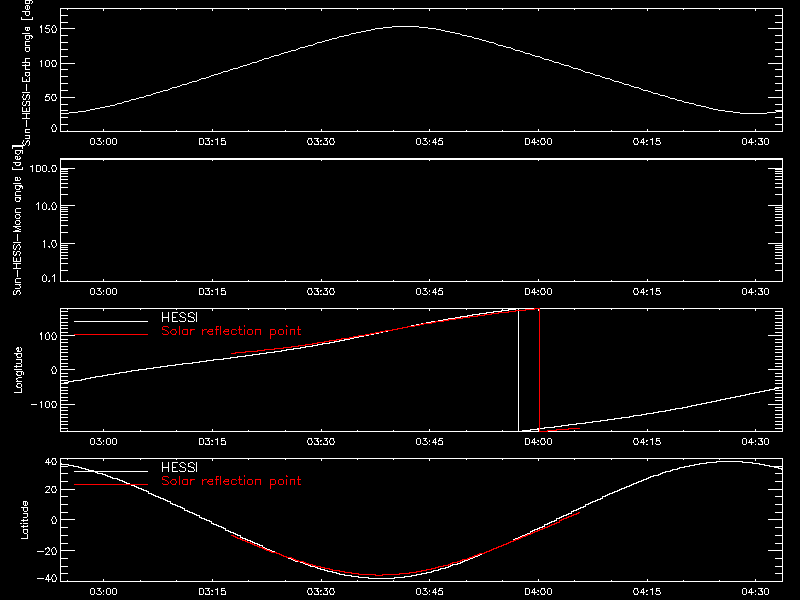Image resolution: width=800 pixels, height=600 pixels.
Task: Click the 04:15 time label of the Moon angle plot
Action: [647, 292]
